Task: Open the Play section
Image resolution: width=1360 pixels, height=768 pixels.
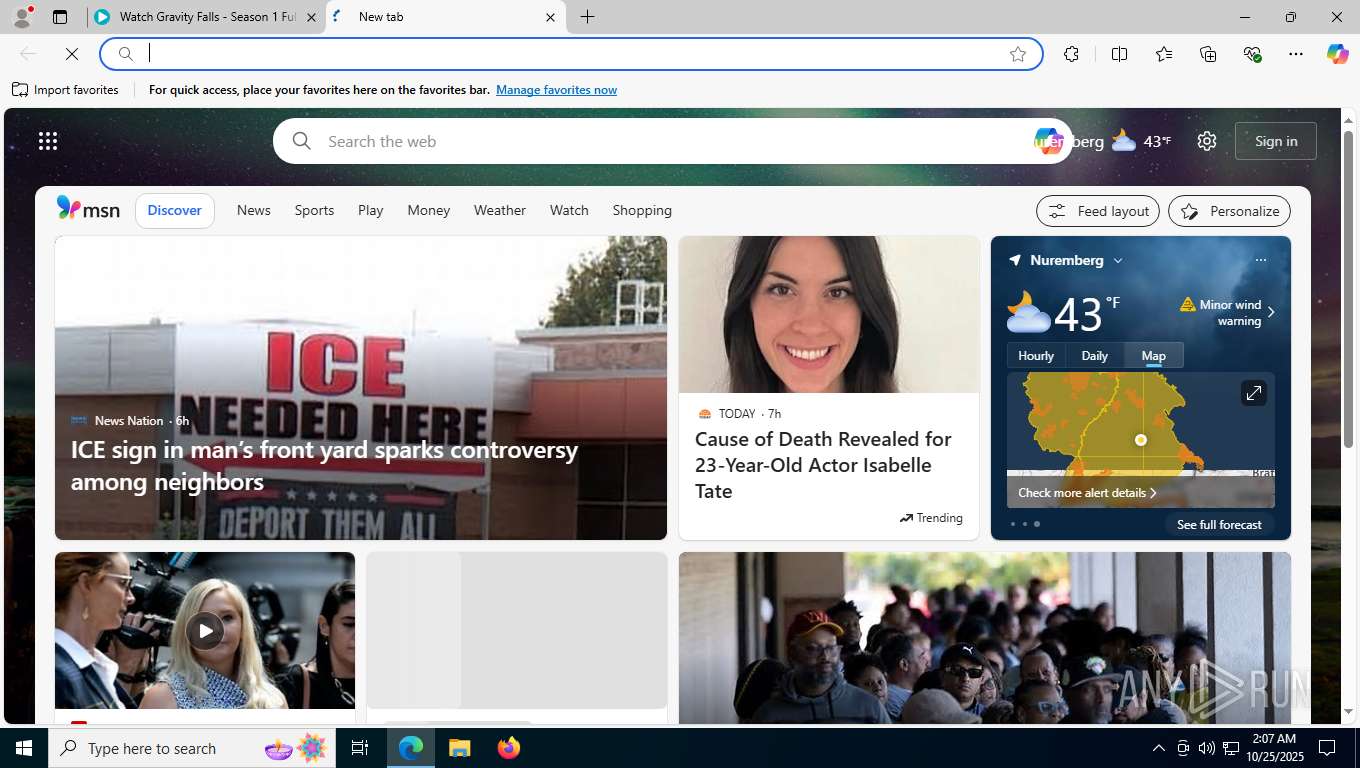Action: pos(371,210)
